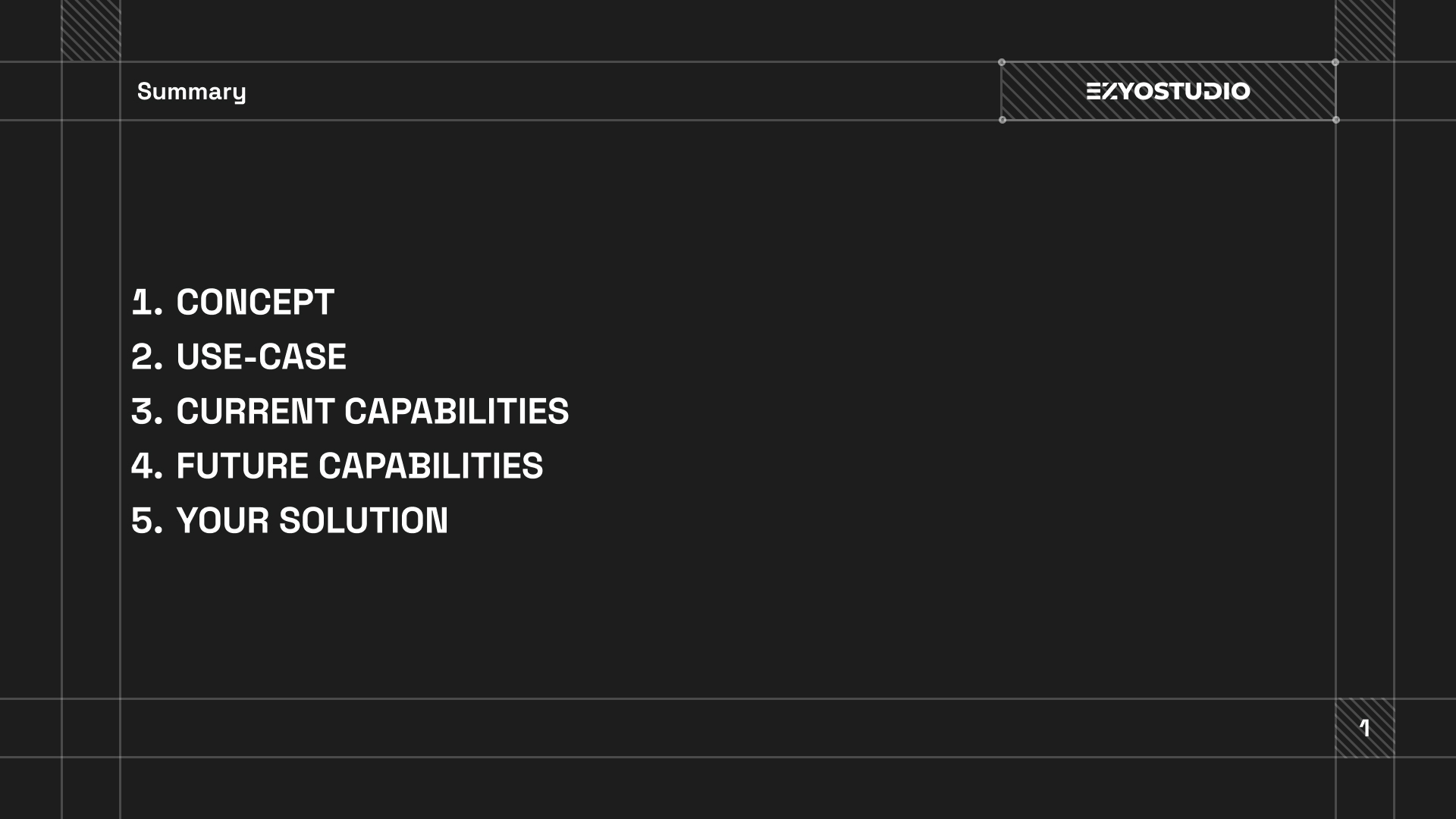Click the hatched square in top-right corner

coord(1365,30)
